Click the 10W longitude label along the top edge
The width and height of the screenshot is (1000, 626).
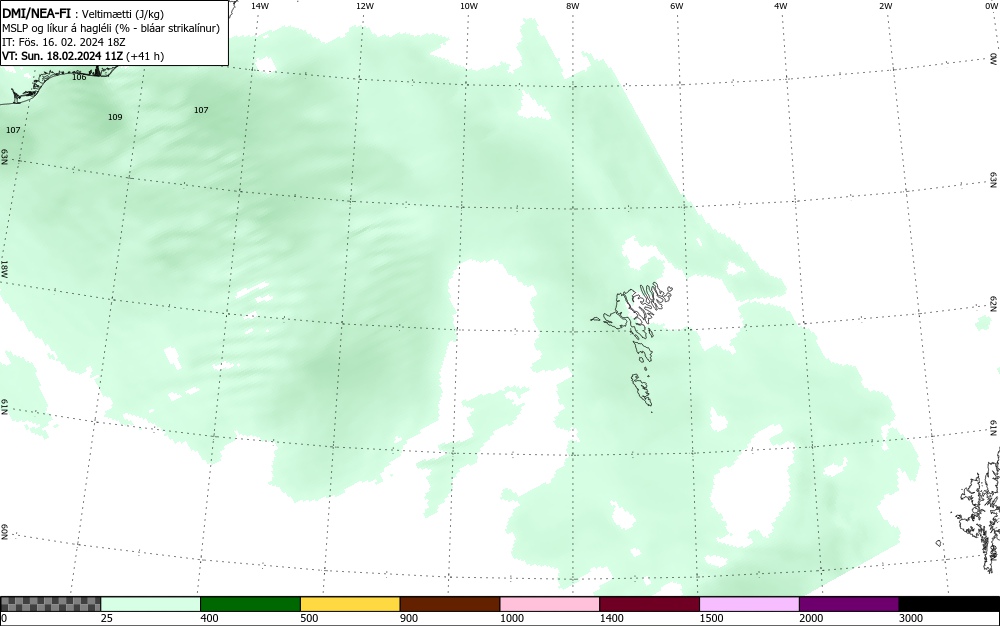point(469,6)
